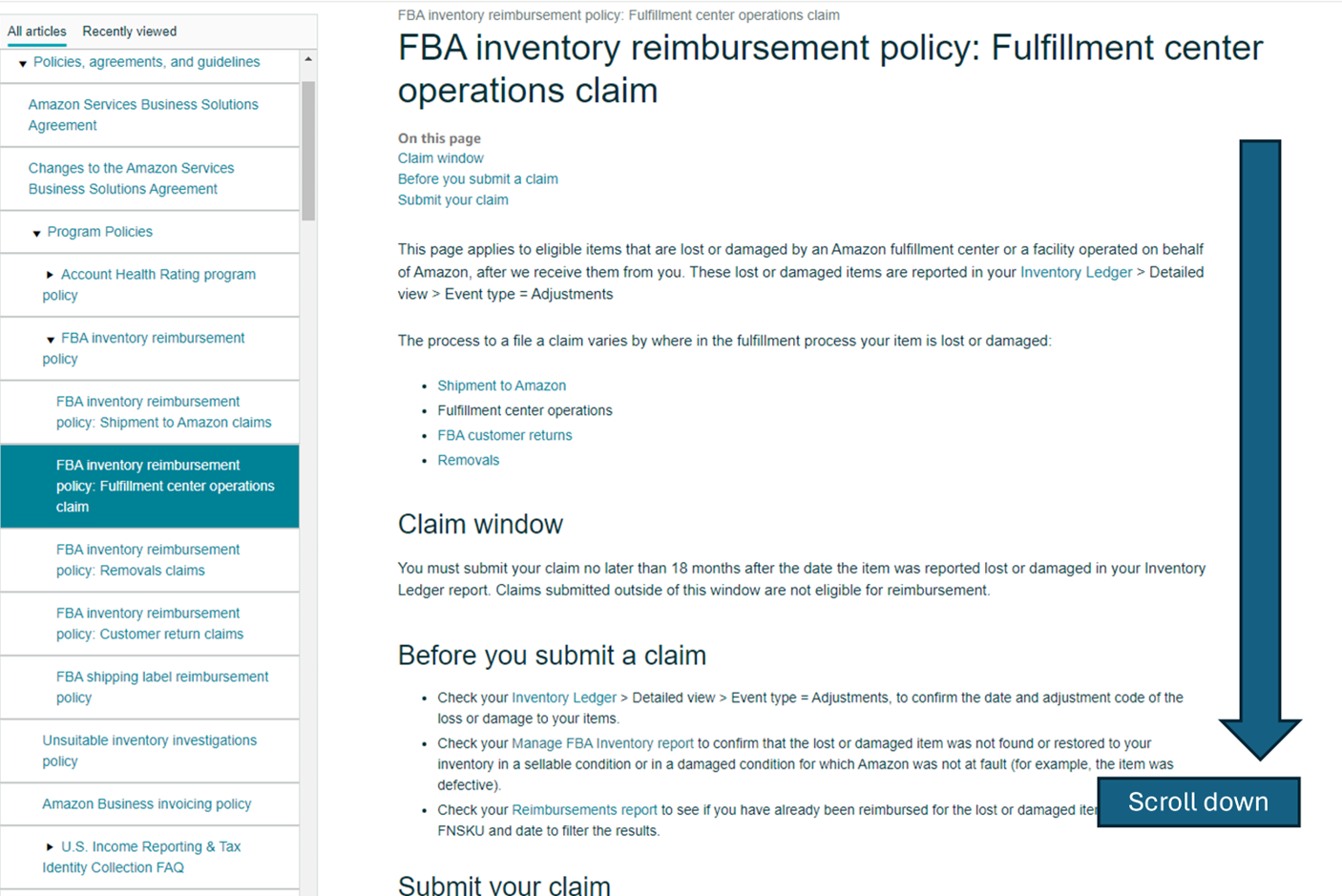Switch to the All articles tab
The width and height of the screenshot is (1342, 896).
(37, 31)
